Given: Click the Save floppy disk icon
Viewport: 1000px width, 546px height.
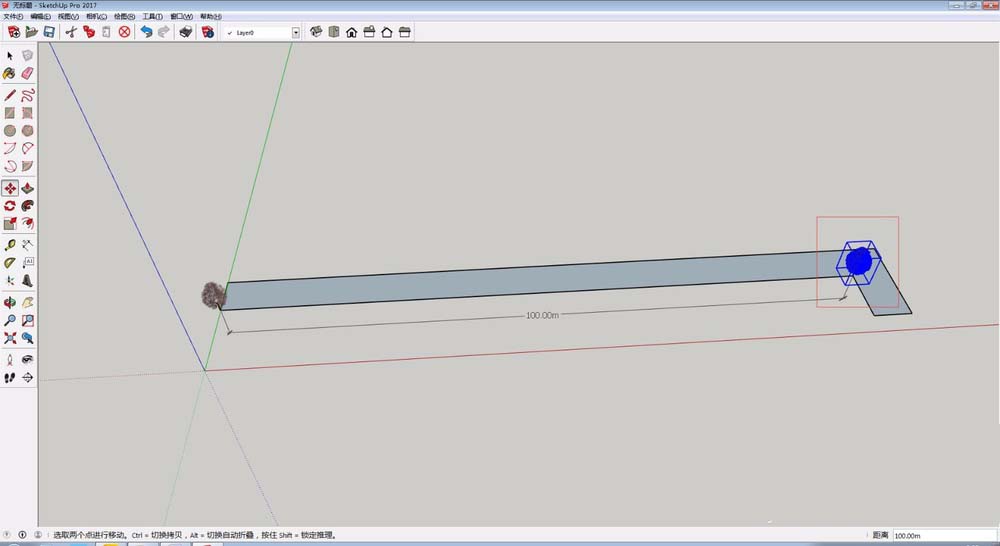Looking at the screenshot, I should pyautogui.click(x=49, y=32).
